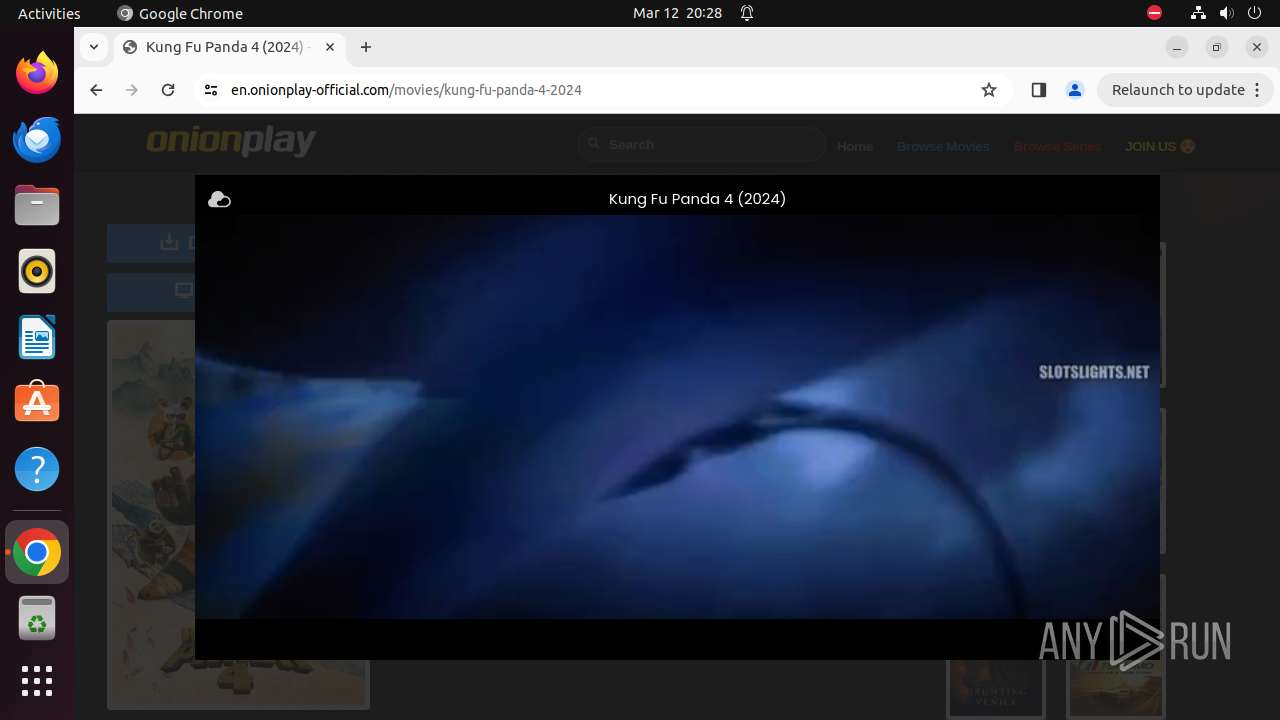Open the Activities overview

tap(49, 14)
